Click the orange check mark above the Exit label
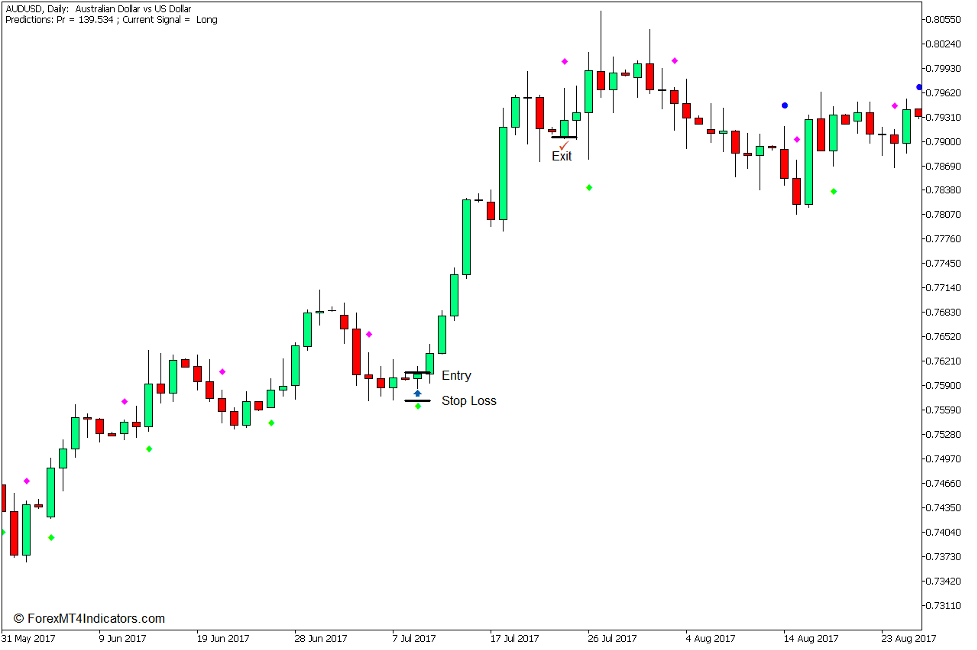 pos(564,145)
